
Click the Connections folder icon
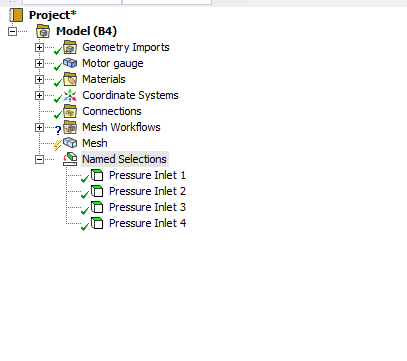tap(70, 111)
